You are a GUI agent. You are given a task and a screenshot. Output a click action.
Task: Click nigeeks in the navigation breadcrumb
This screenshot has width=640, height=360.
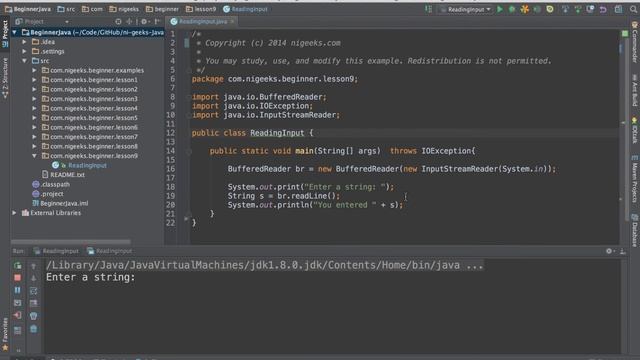pyautogui.click(x=124, y=9)
